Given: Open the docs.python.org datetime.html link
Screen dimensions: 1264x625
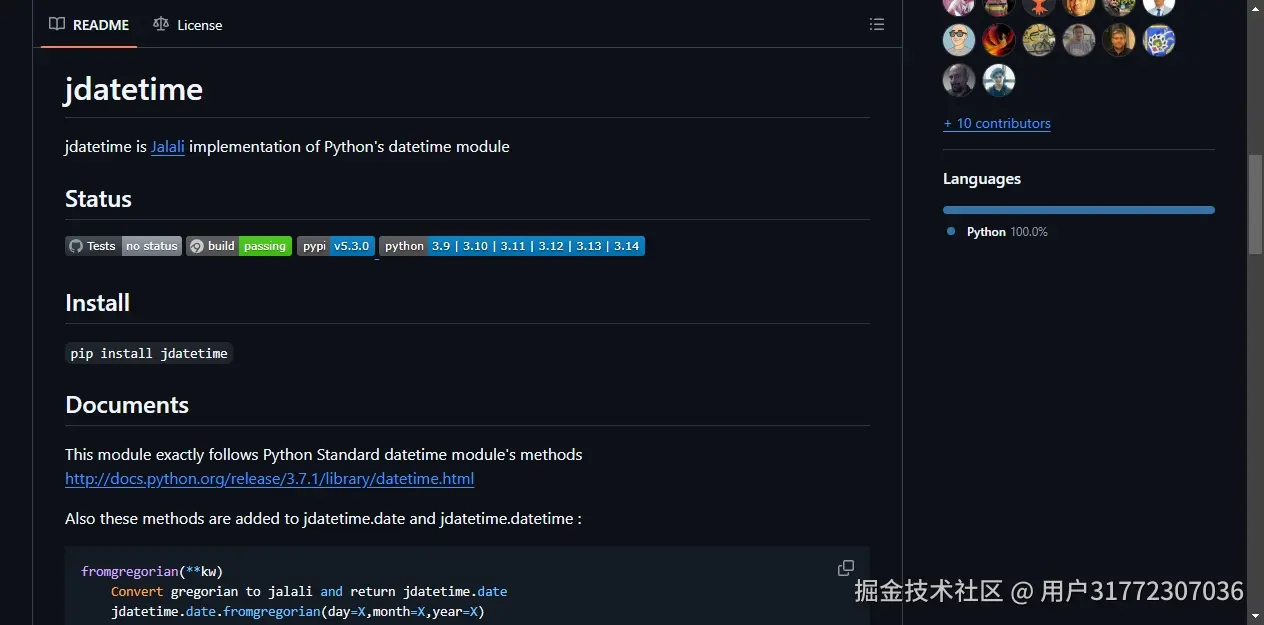Looking at the screenshot, I should click(x=270, y=479).
